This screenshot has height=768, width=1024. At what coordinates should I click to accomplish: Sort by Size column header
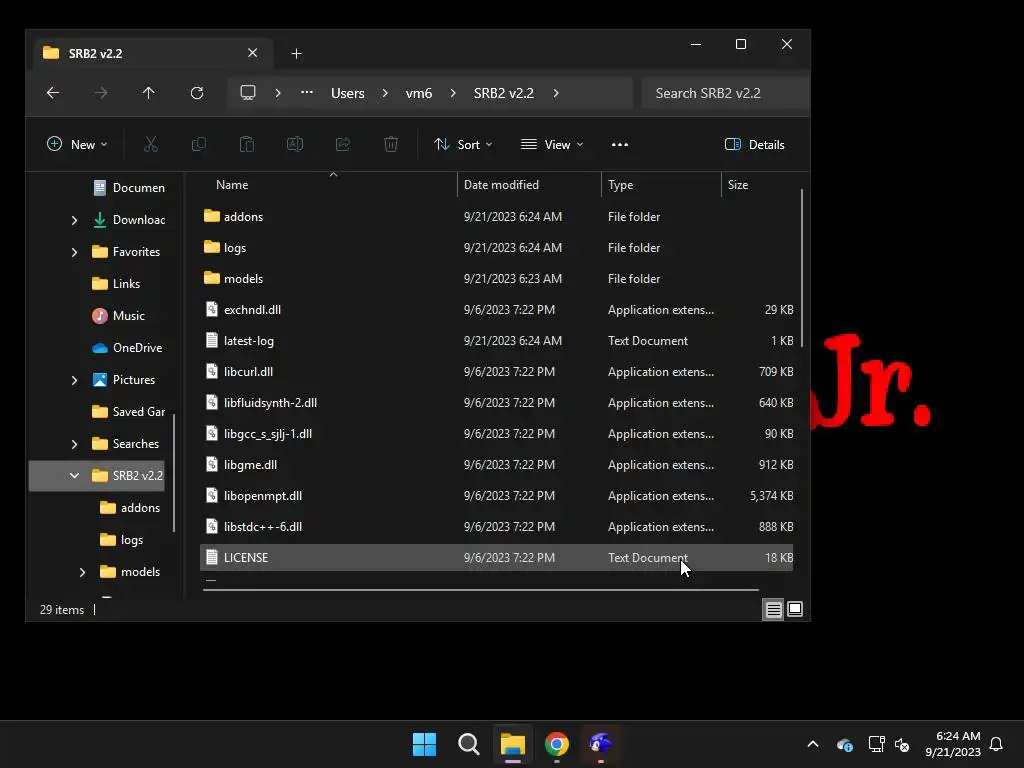pos(760,185)
